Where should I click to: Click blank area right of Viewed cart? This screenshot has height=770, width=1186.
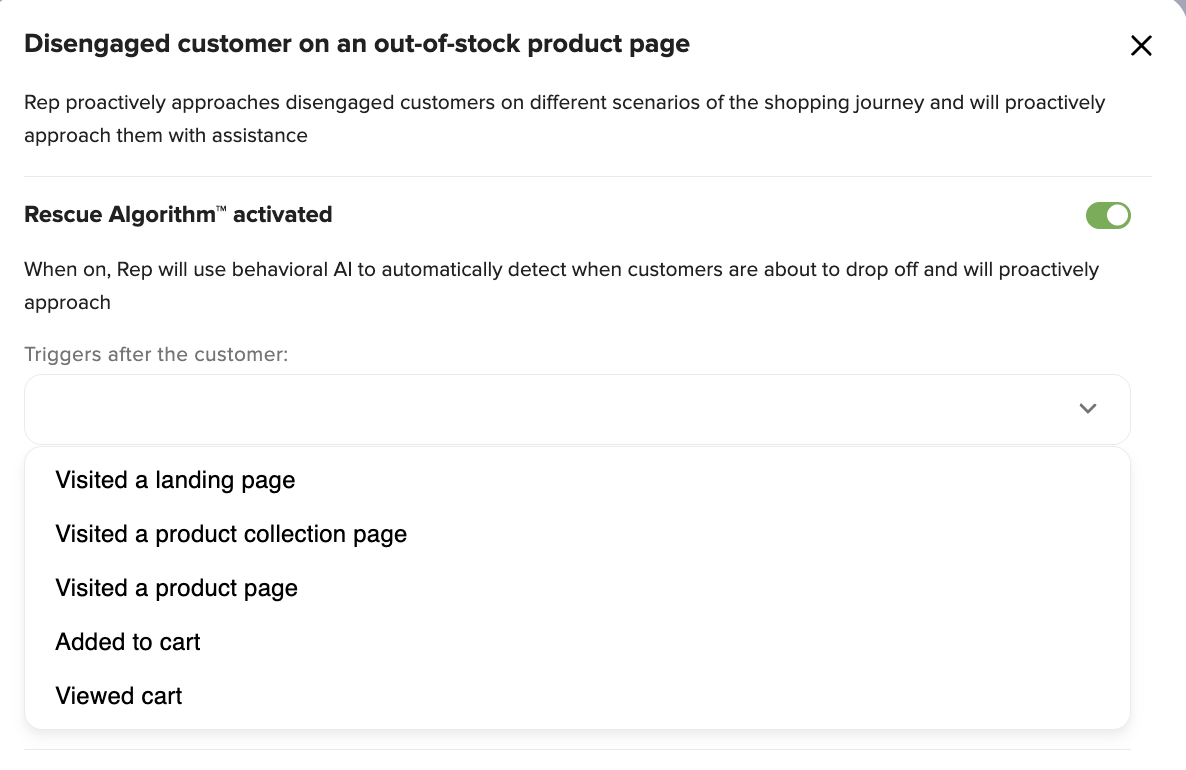pos(650,696)
